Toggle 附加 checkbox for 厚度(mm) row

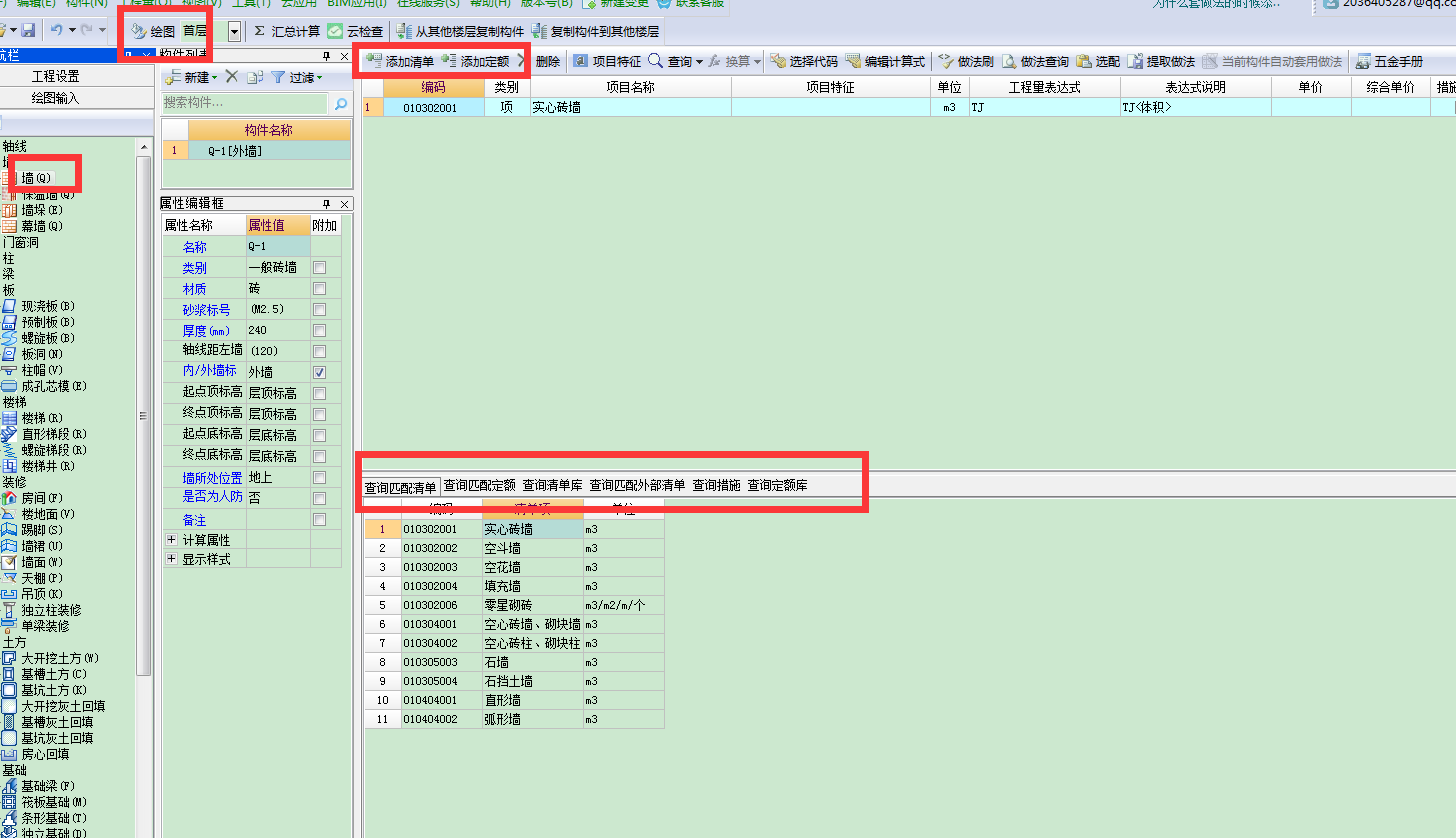(319, 331)
